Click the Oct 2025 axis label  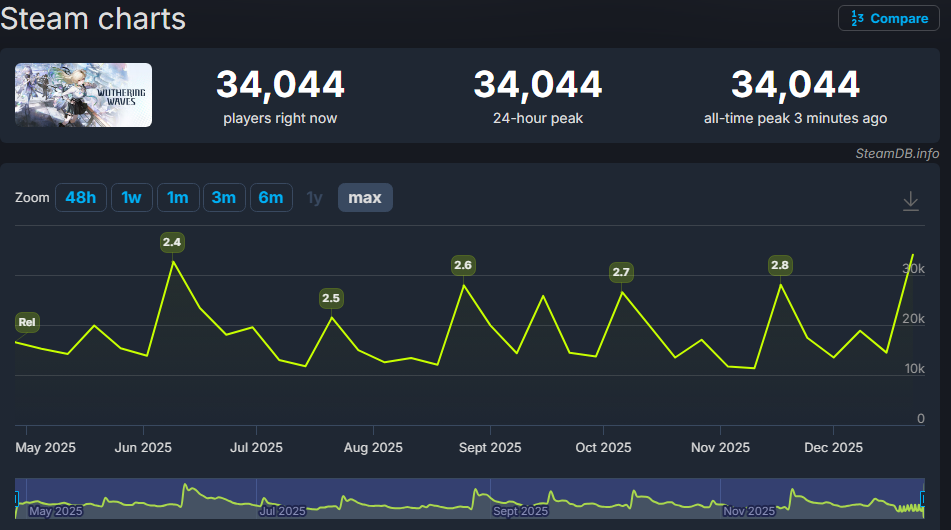pos(603,448)
